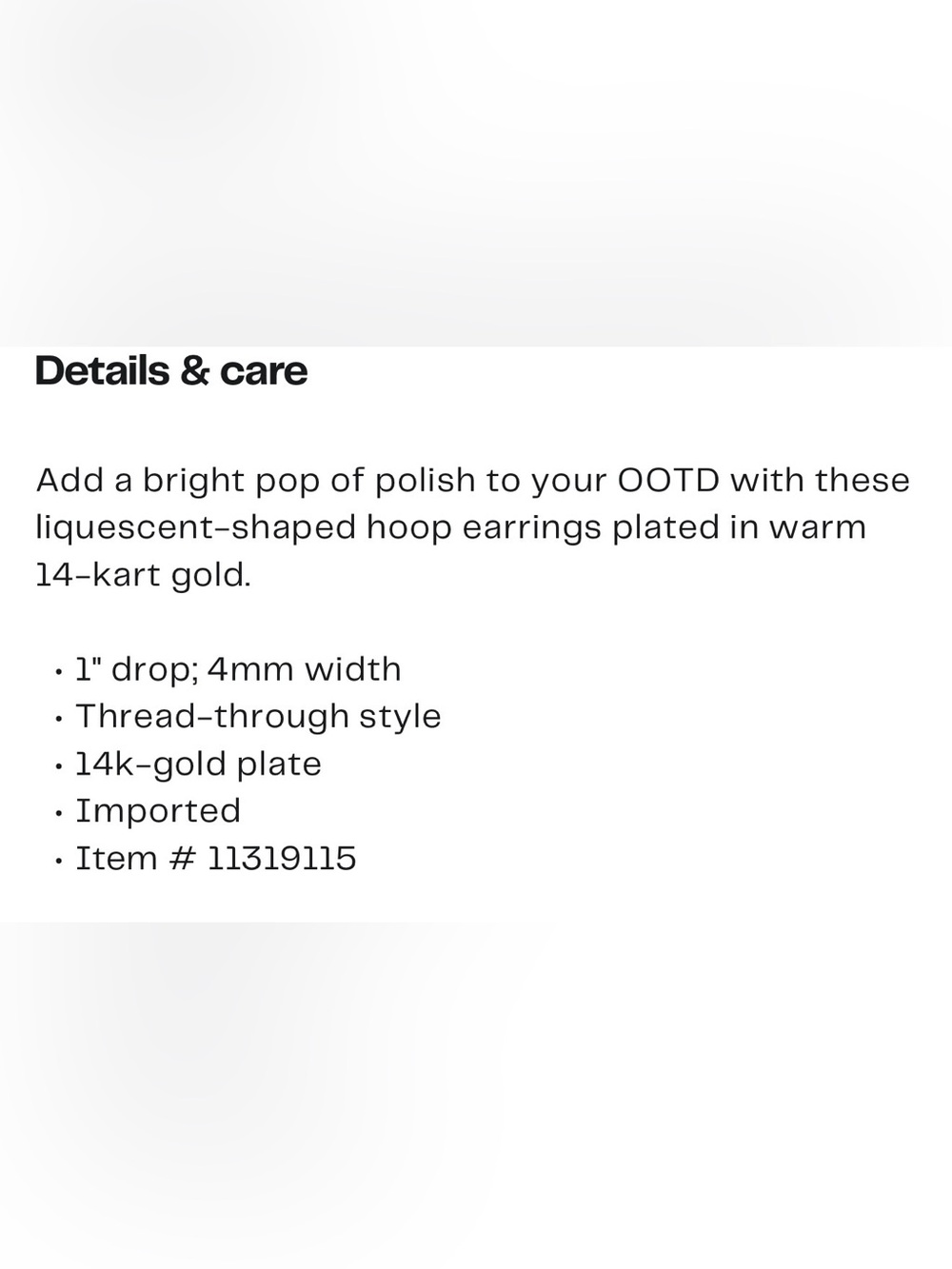This screenshot has height=1269, width=952.
Task: Select the "Thread-through style" bullet item
Action: (258, 717)
